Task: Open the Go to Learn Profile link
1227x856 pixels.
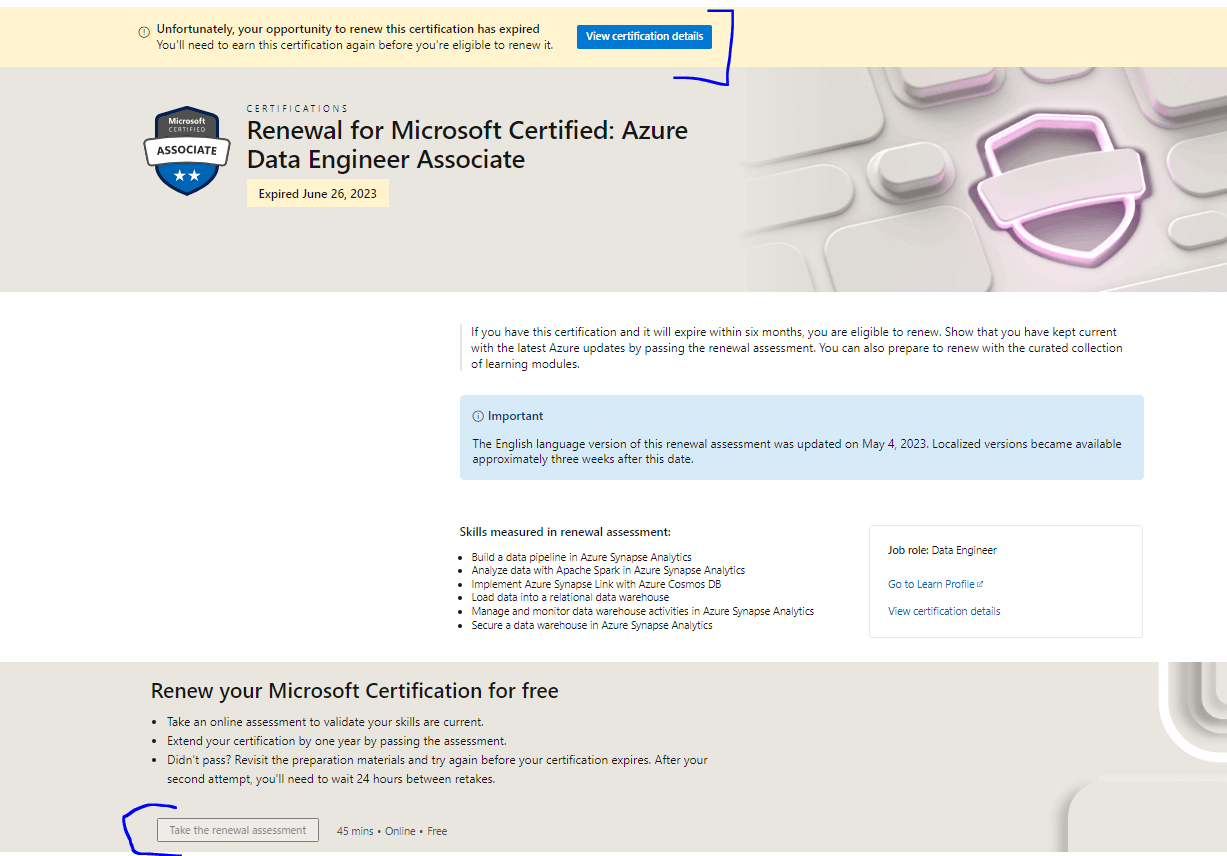Action: (931, 584)
